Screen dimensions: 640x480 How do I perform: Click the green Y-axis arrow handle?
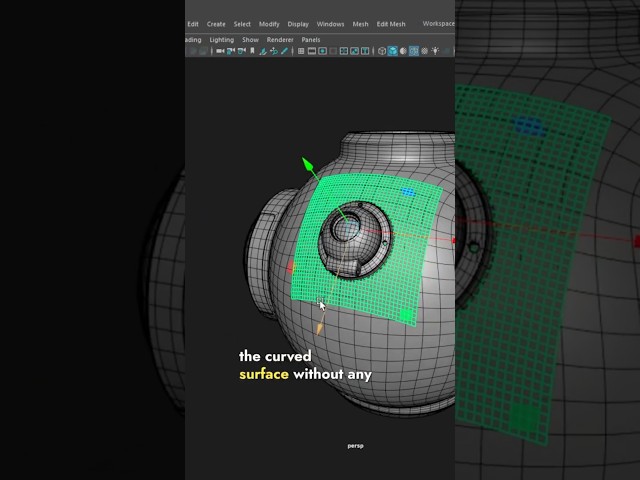tap(308, 164)
